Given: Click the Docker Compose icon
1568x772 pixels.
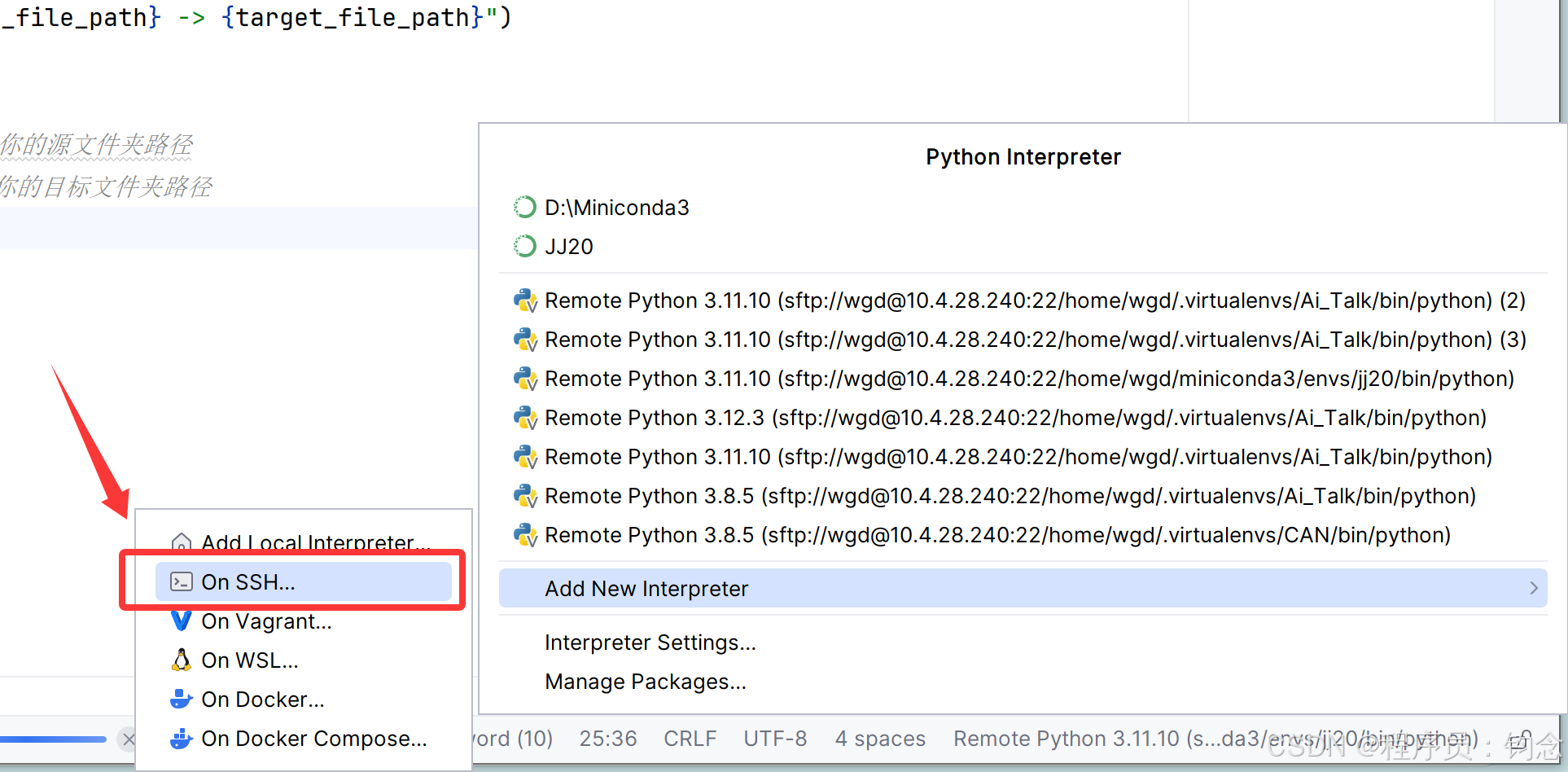Looking at the screenshot, I should point(181,738).
